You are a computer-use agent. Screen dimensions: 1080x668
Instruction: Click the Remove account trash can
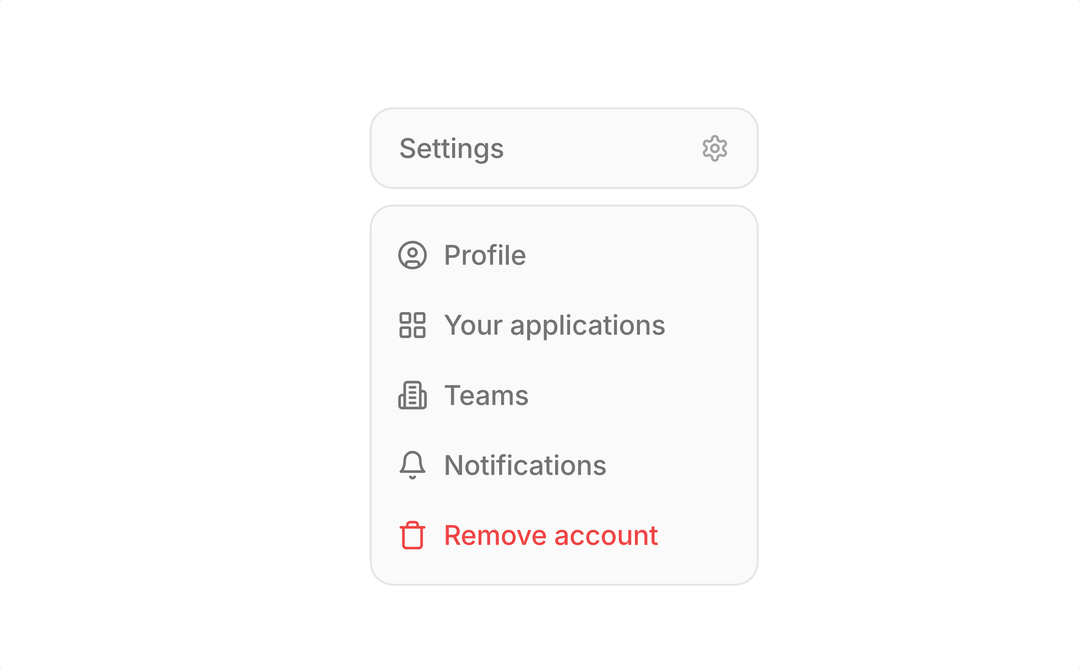pyautogui.click(x=412, y=535)
